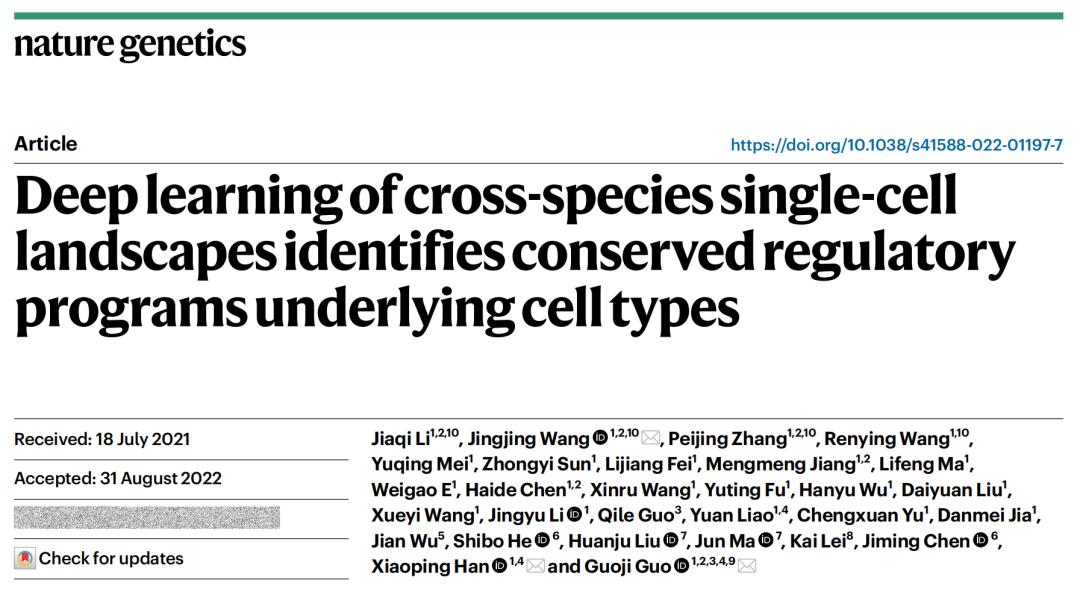Click the ORCID icon beside Jingjing Wang

point(599,438)
